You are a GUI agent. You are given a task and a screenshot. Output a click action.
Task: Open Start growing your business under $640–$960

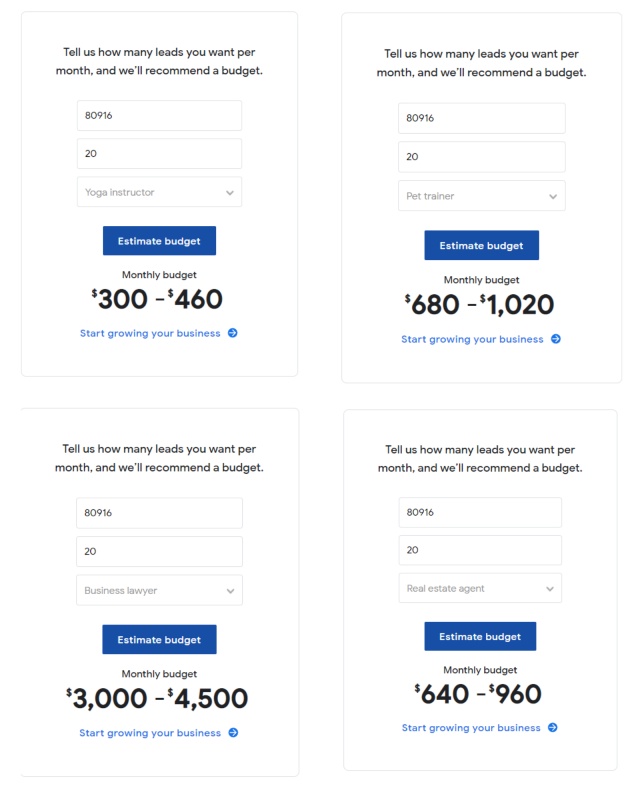click(x=471, y=728)
